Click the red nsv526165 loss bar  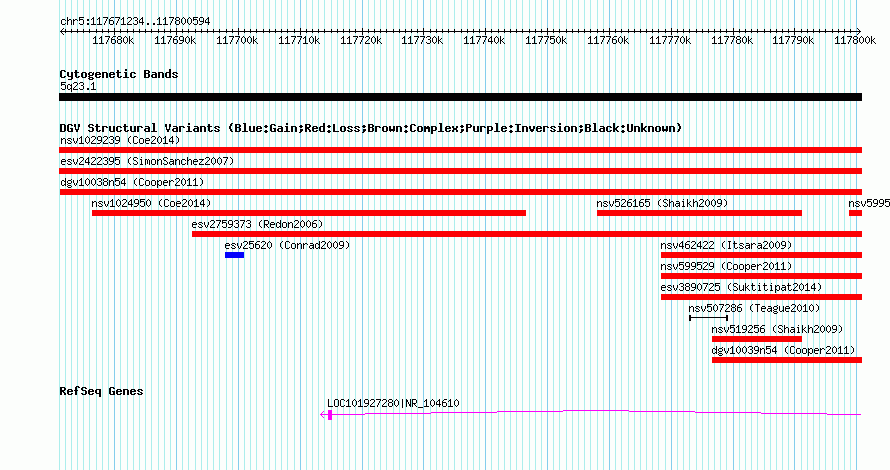click(699, 213)
